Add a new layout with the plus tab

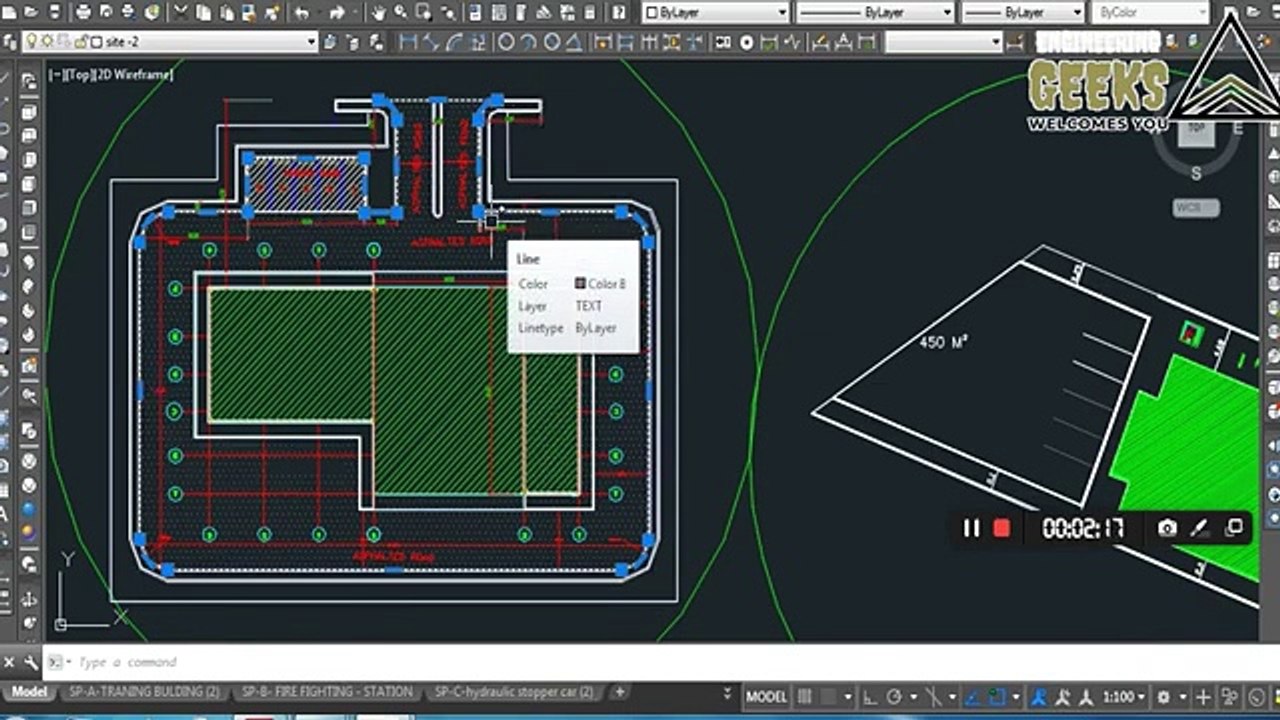coord(620,692)
